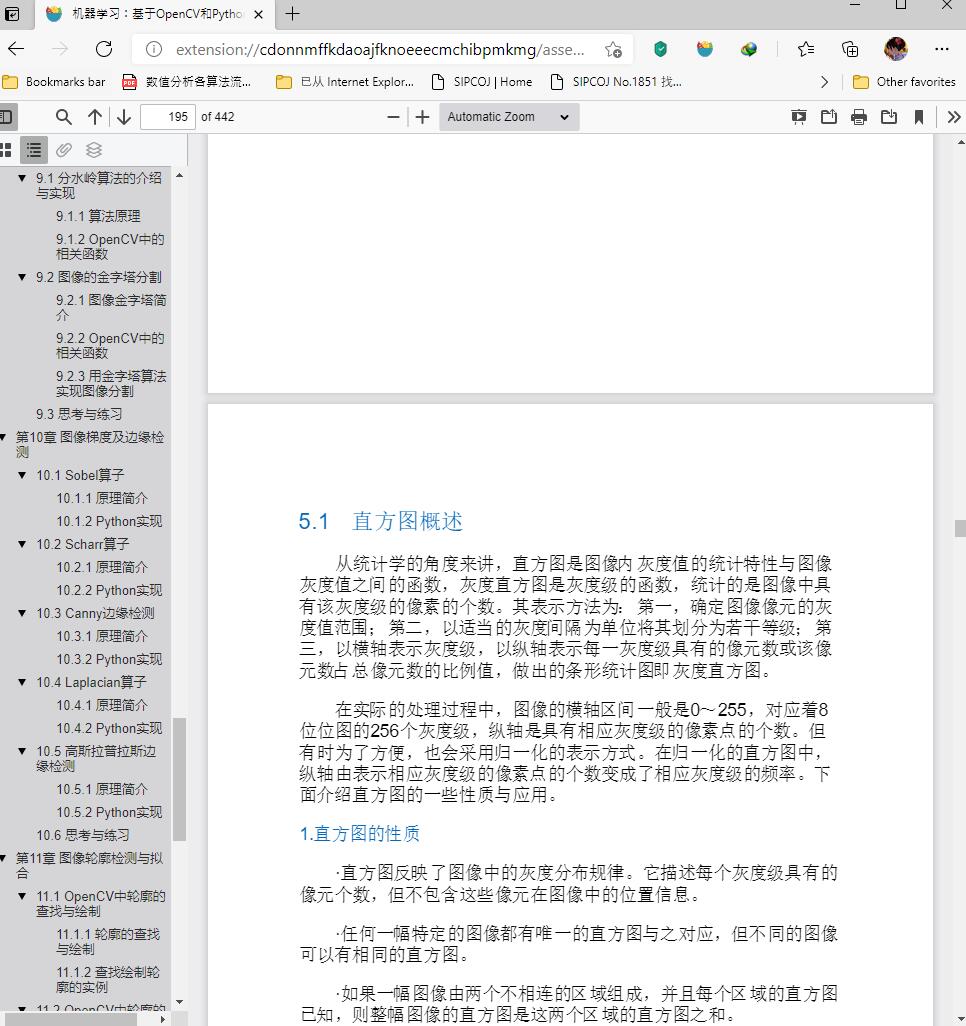This screenshot has height=1026, width=966.
Task: Click the extension URL address bar
Action: 380,50
